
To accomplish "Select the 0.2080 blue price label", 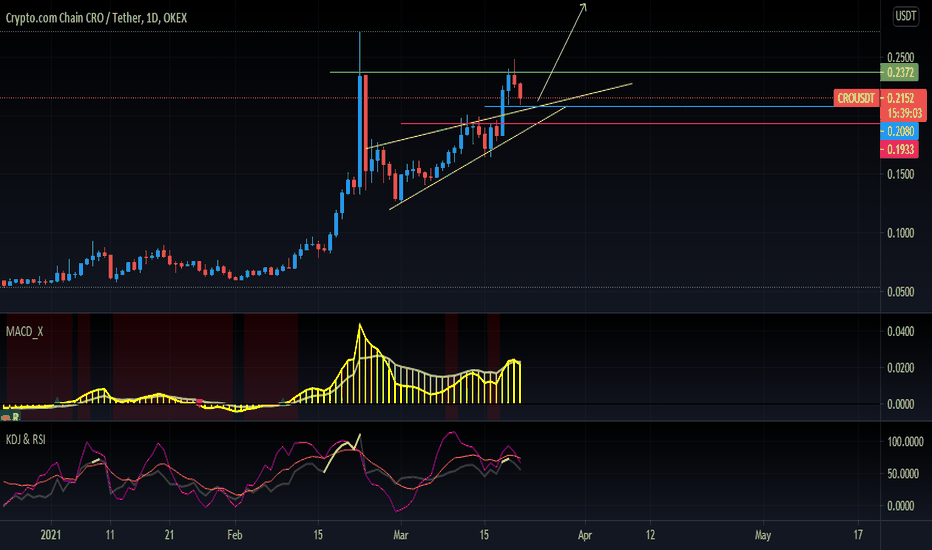I will click(900, 131).
